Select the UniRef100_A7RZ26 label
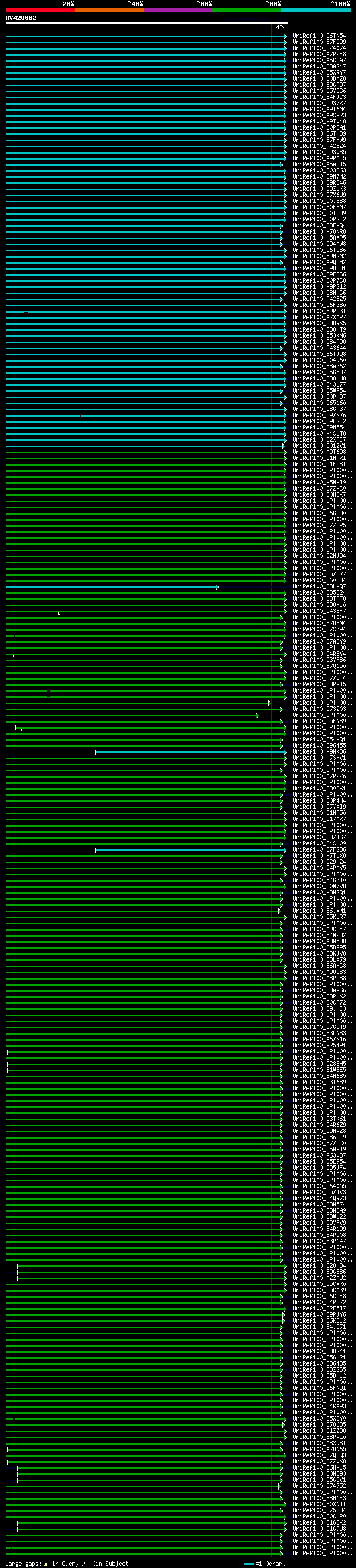356x1568 pixels. 319,776
